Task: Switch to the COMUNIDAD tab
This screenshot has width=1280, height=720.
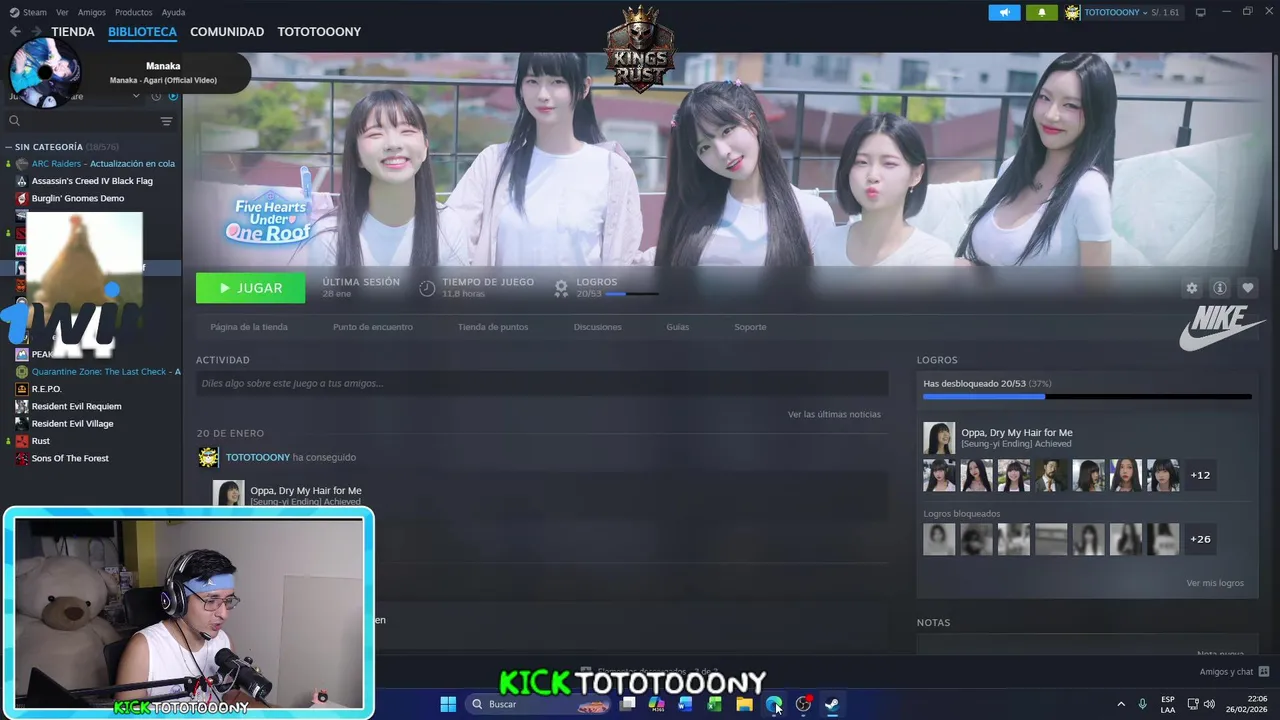Action: (x=227, y=32)
